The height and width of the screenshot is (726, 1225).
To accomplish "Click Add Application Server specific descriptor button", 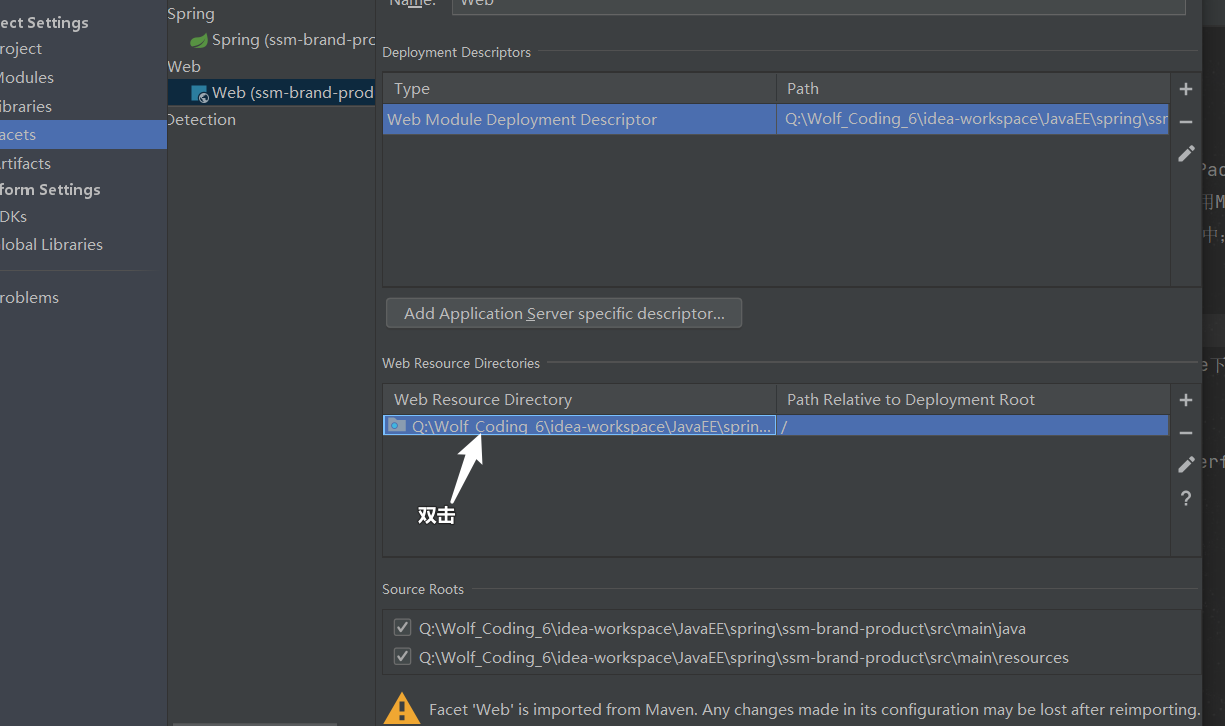I will click(564, 313).
